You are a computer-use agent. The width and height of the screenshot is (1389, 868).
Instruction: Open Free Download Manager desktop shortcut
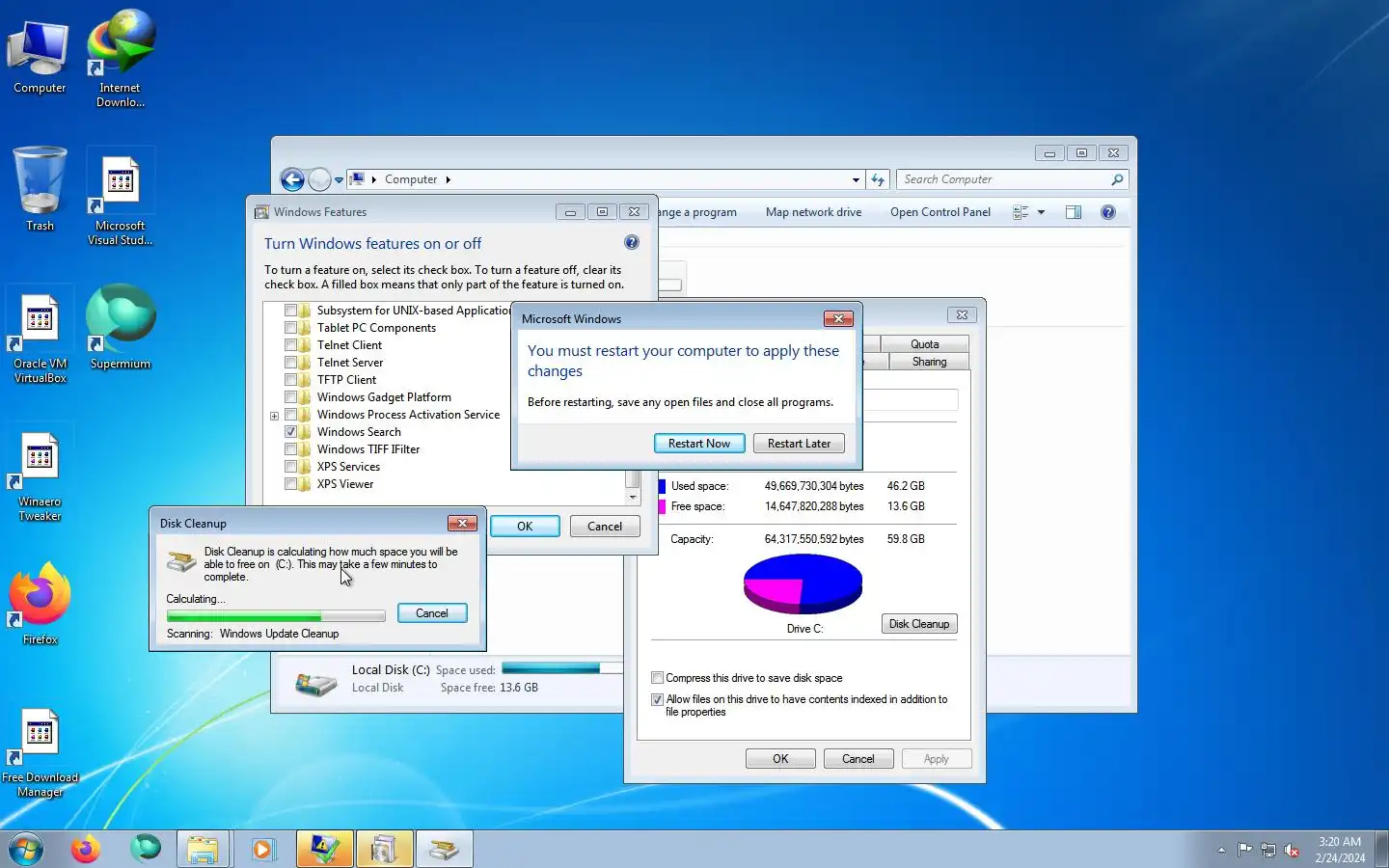(x=40, y=752)
